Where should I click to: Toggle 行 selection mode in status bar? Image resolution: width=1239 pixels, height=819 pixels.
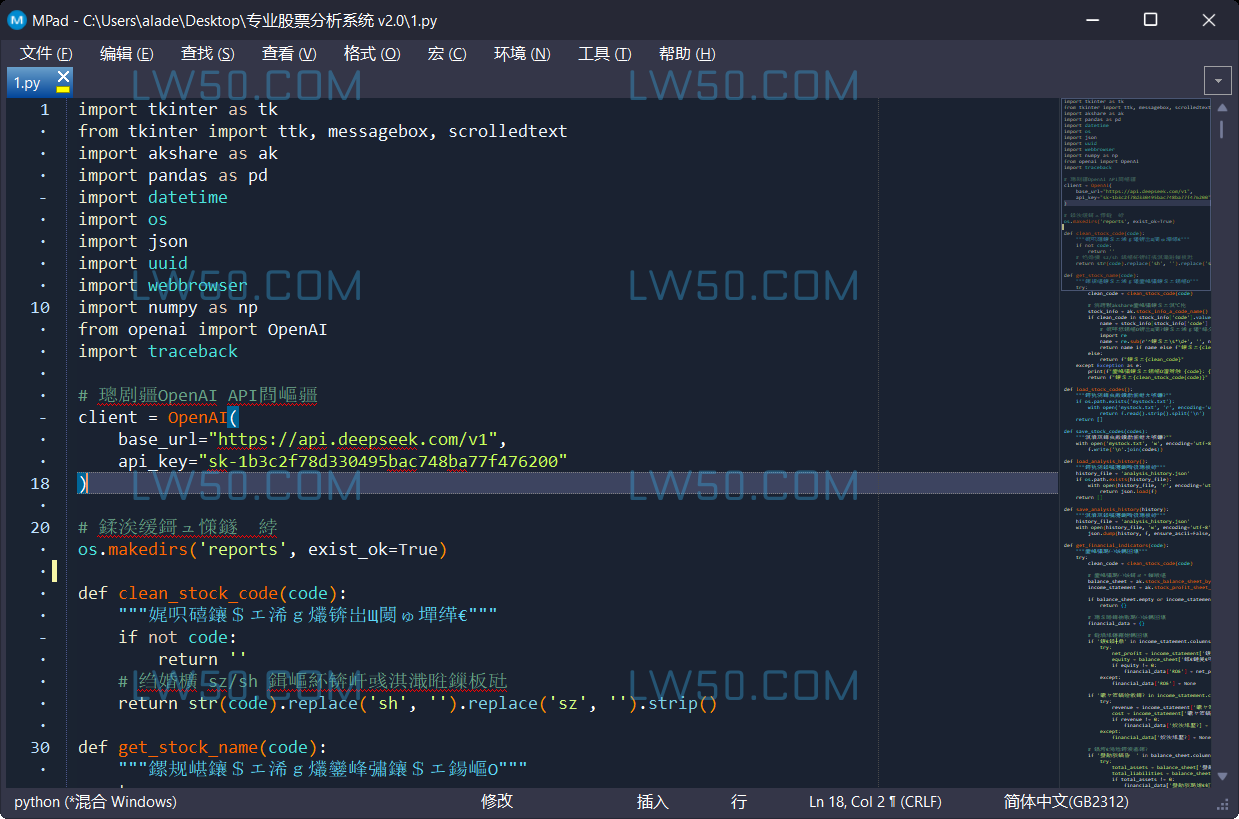[738, 802]
